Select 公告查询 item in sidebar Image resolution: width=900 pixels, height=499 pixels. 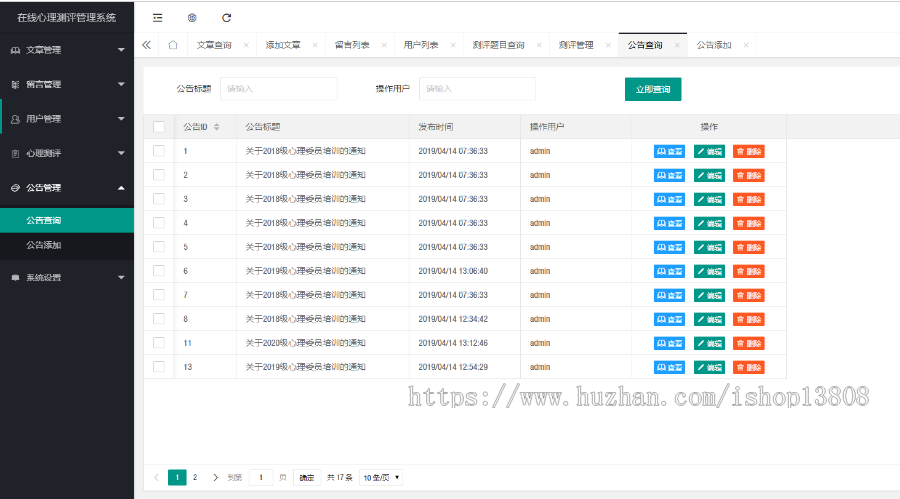point(67,221)
